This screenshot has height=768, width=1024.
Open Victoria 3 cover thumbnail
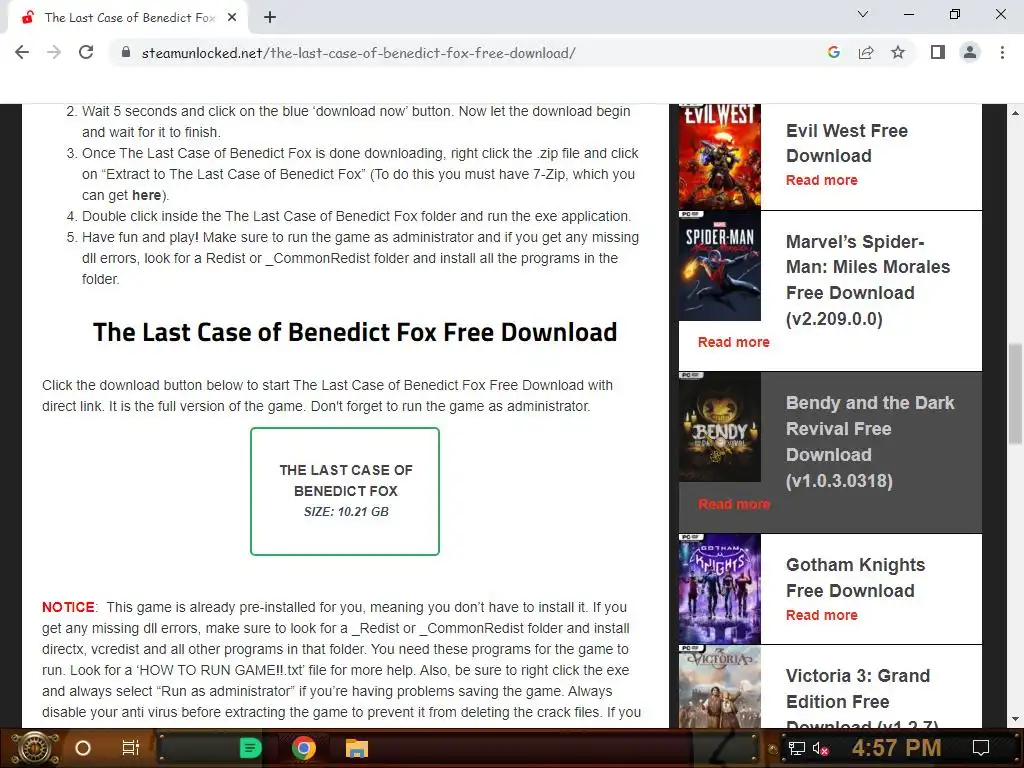(x=720, y=686)
